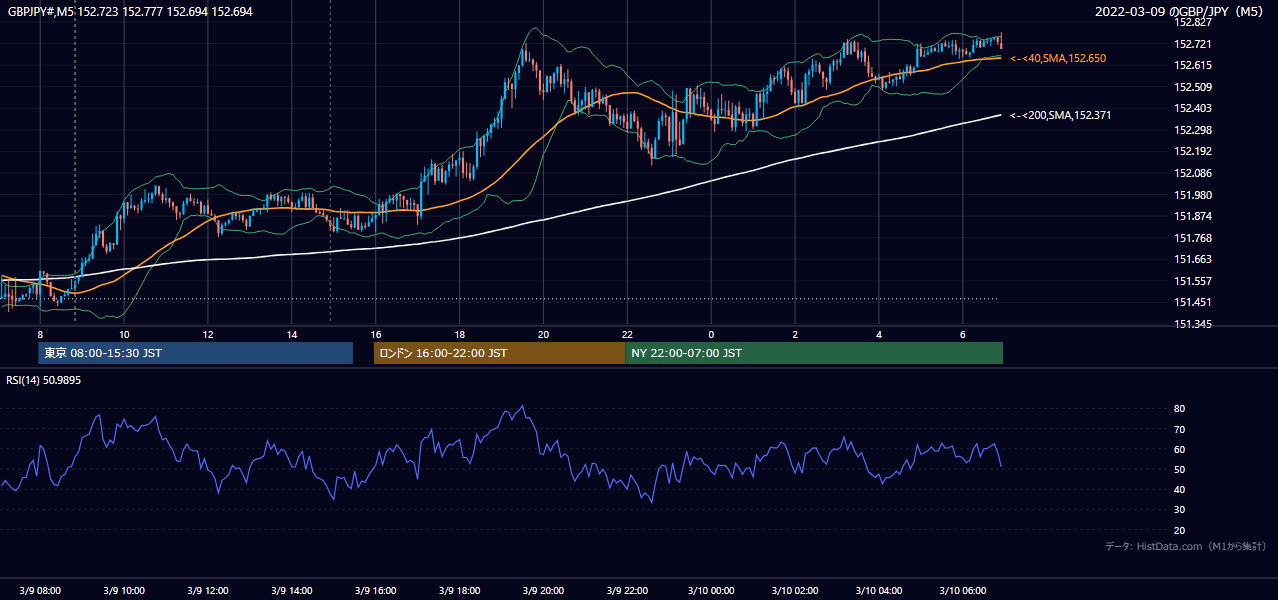1278x600 pixels.
Task: Click the NY 22:00-07:00 JST session bar
Action: [814, 353]
